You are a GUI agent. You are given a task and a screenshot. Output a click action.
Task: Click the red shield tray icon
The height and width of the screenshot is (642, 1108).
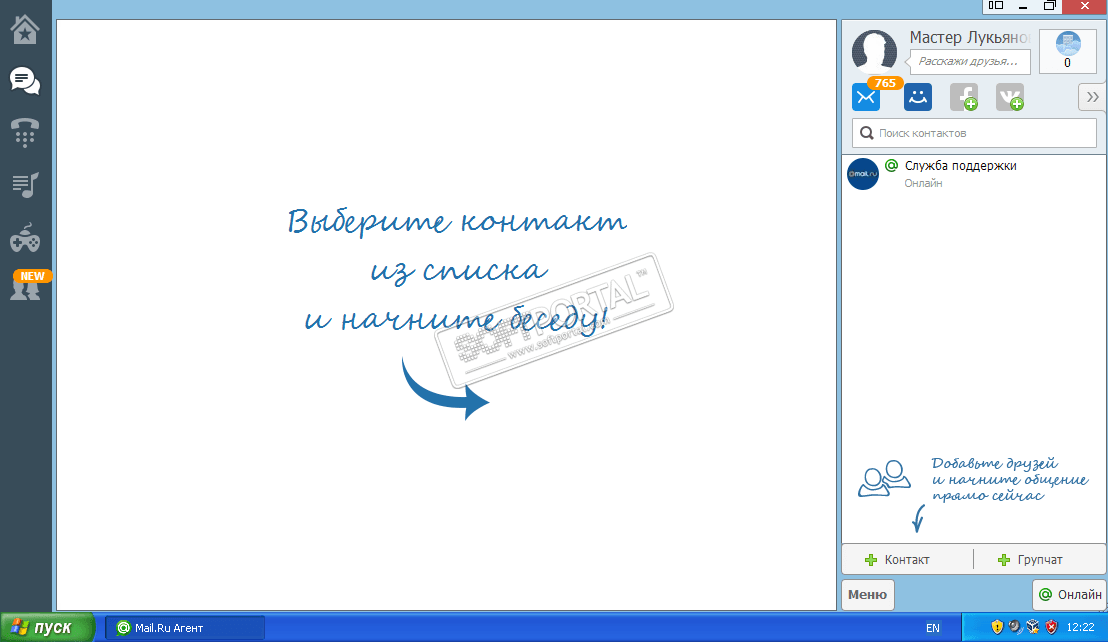coord(1051,627)
